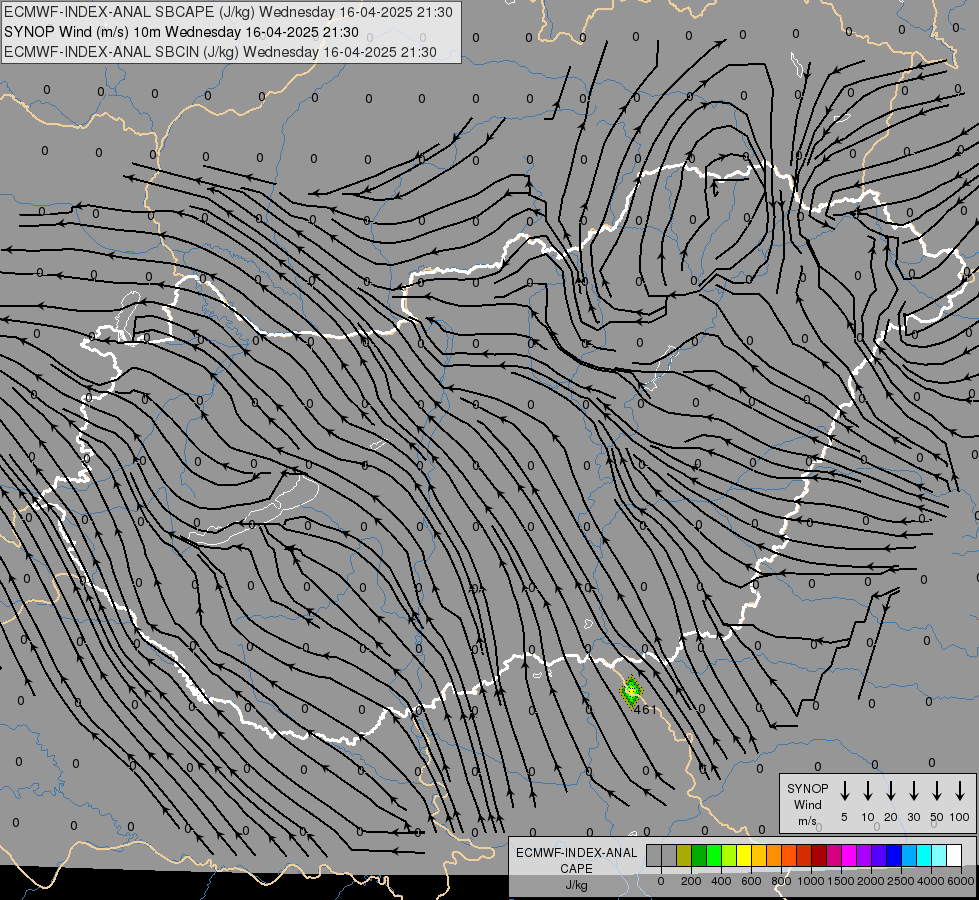The width and height of the screenshot is (979, 900).
Task: Select the pale cyan swatch after 4000
Action: click(x=939, y=856)
